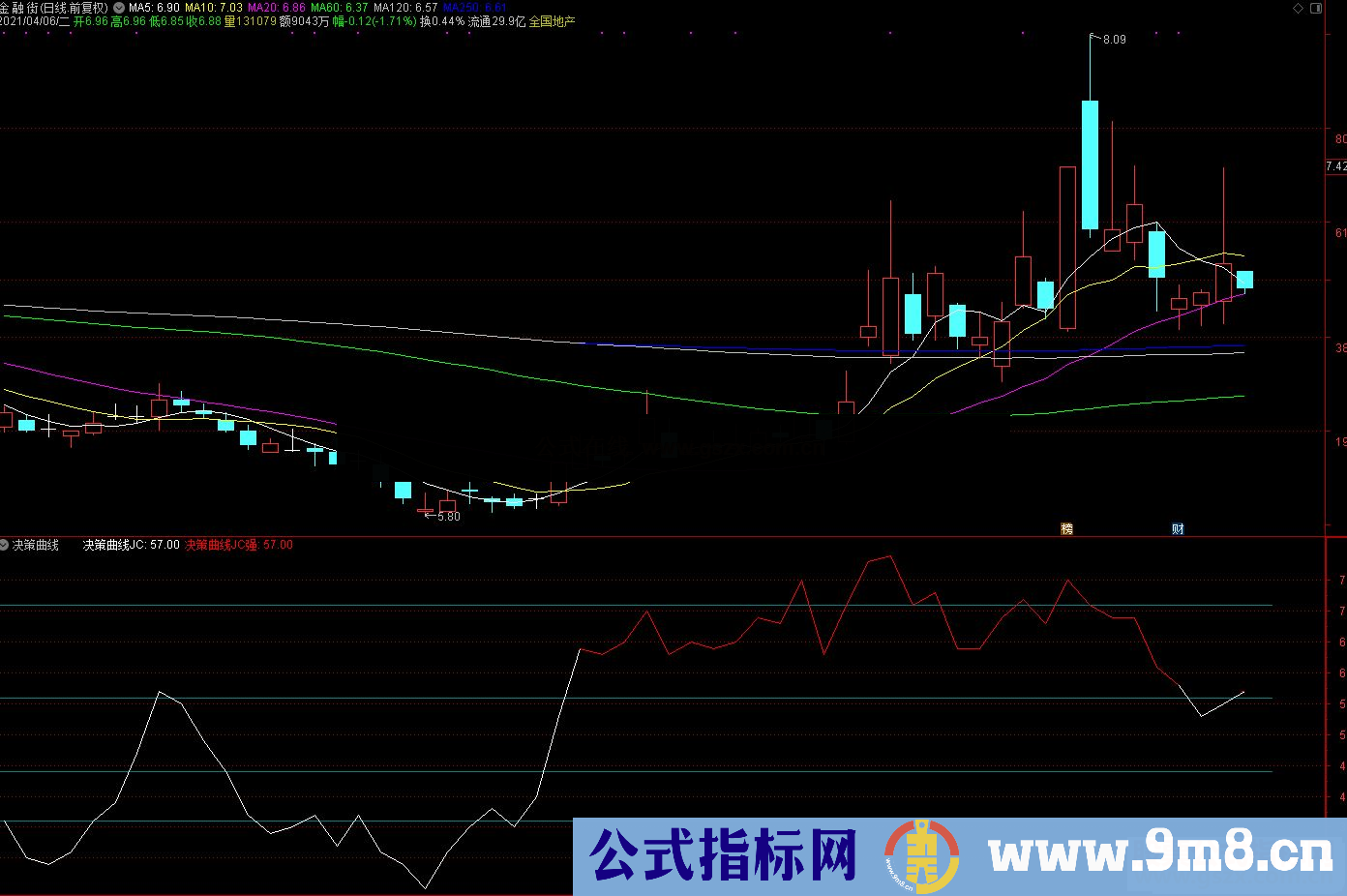This screenshot has width=1347, height=896.
Task: Click the 5.80 low price marker
Action: coord(448,517)
